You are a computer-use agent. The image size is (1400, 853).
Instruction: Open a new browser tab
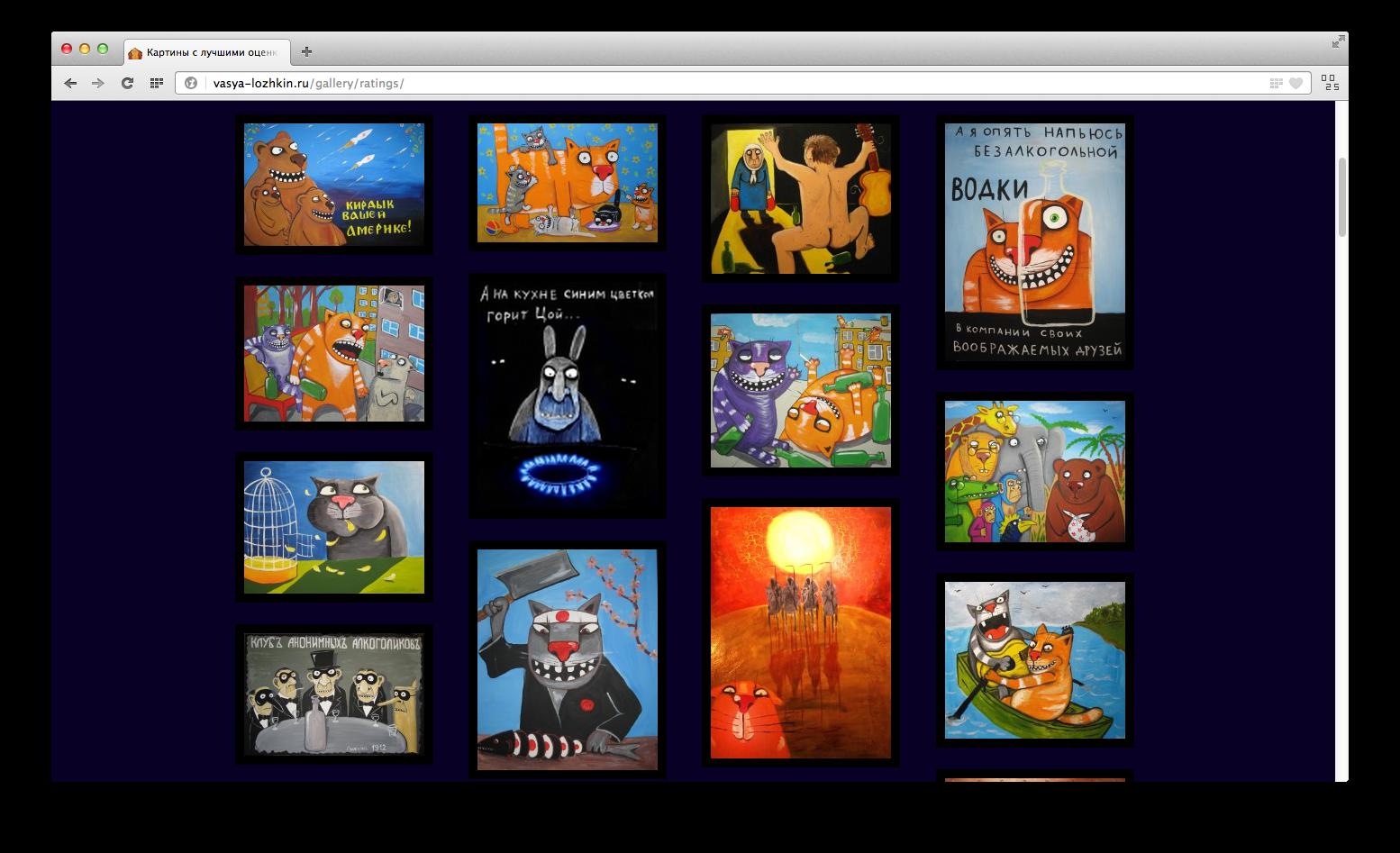(306, 51)
